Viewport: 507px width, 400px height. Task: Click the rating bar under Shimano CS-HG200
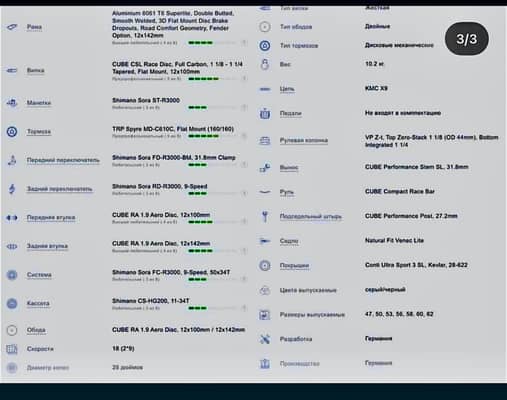[x=197, y=308]
